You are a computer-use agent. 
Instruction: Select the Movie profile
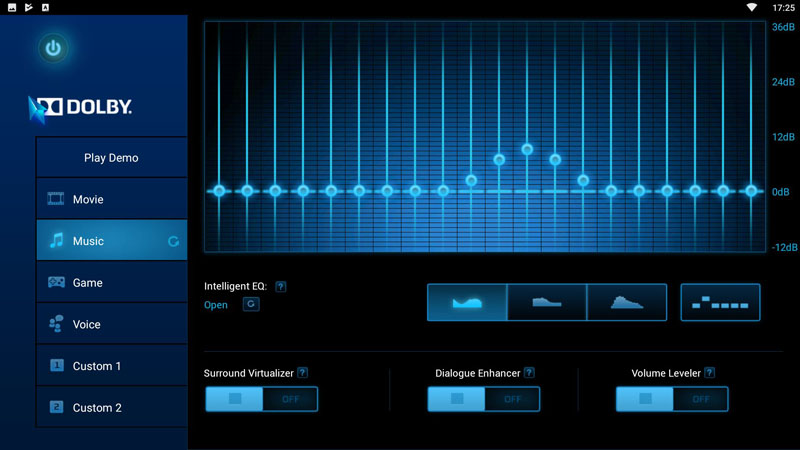pyautogui.click(x=112, y=199)
